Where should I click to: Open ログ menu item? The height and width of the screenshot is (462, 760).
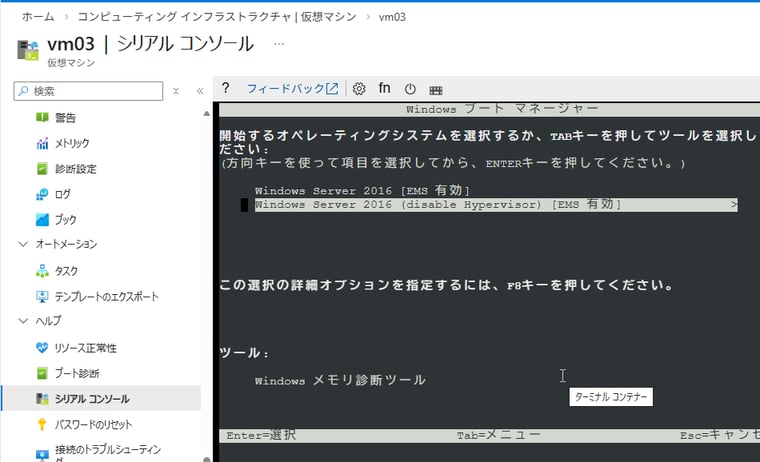click(63, 194)
